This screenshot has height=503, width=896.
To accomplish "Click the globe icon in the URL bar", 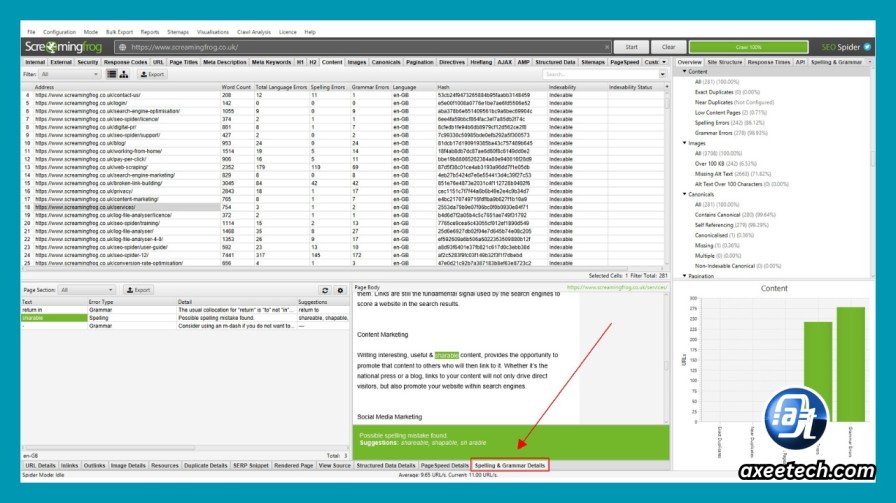I will point(122,47).
